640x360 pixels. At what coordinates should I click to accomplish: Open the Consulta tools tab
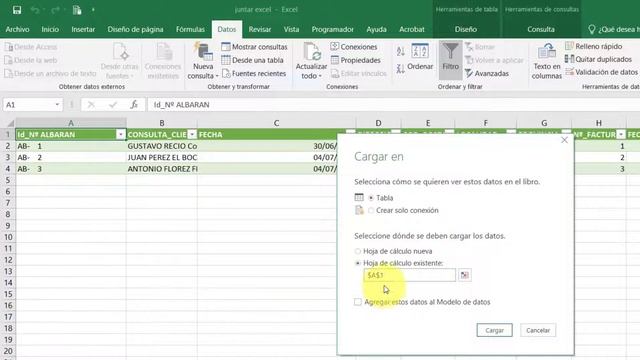pyautogui.click(x=541, y=29)
